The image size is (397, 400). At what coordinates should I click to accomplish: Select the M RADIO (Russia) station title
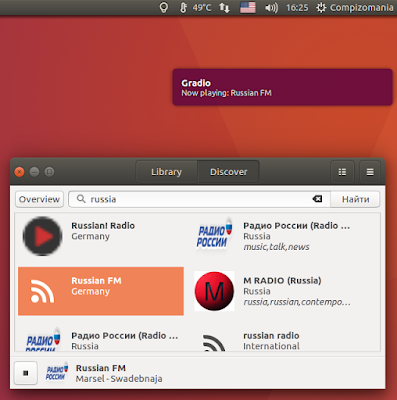click(282, 281)
